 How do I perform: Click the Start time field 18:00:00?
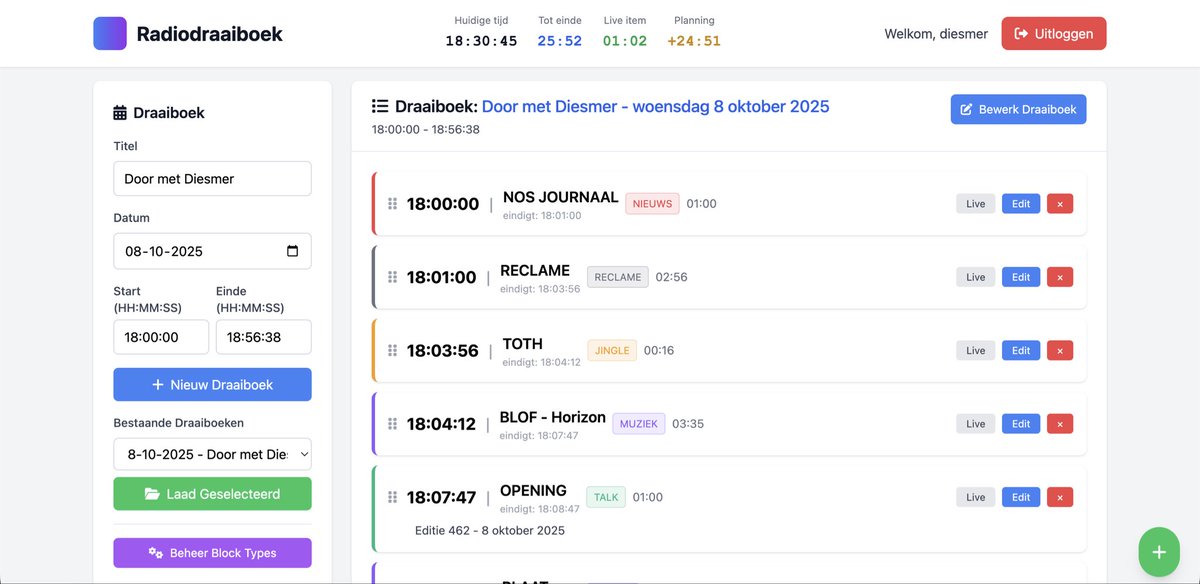point(161,337)
